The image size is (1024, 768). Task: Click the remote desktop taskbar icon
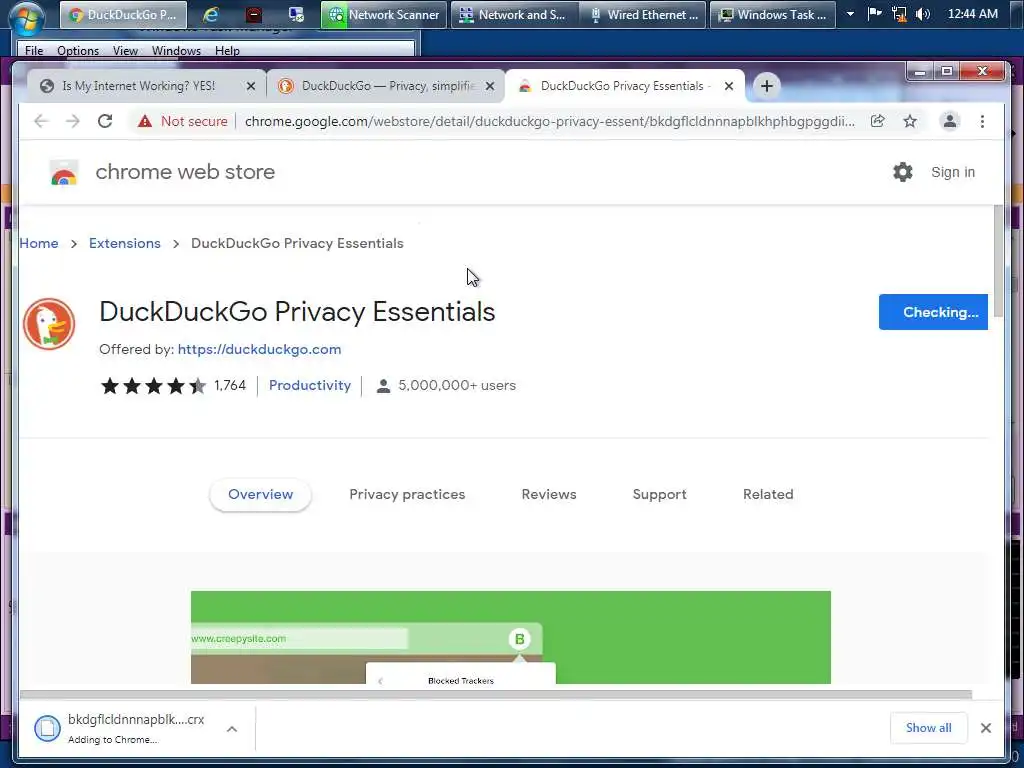[x=296, y=14]
